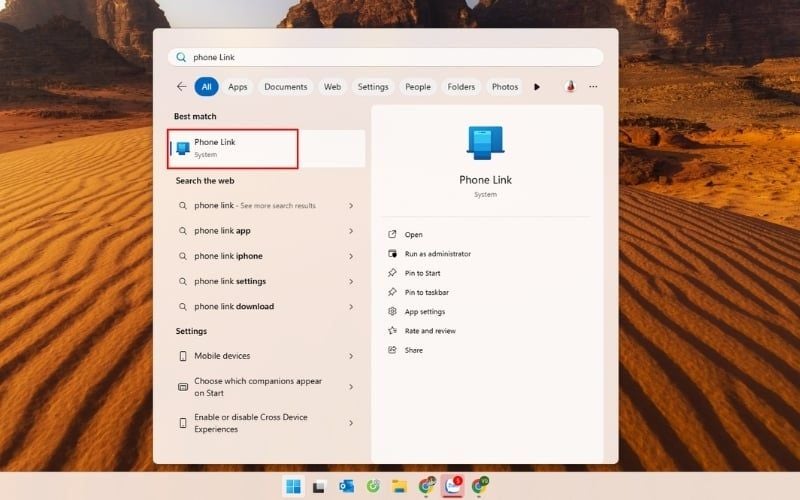The image size is (800, 500).
Task: Open the first Chrome icon on taskbar
Action: (427, 486)
